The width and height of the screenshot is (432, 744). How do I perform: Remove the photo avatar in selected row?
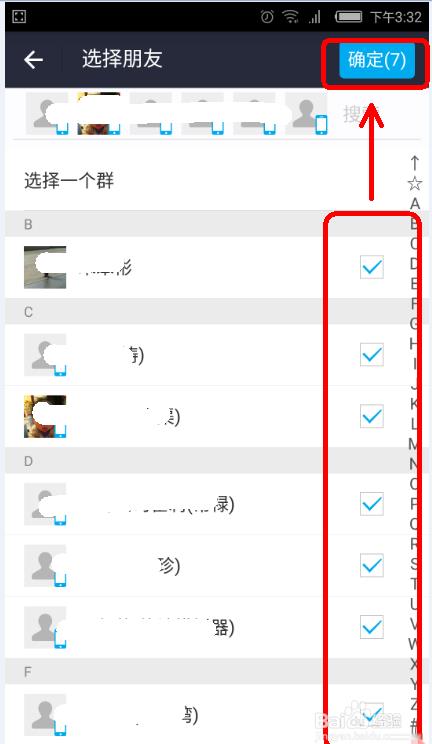pos(99,113)
